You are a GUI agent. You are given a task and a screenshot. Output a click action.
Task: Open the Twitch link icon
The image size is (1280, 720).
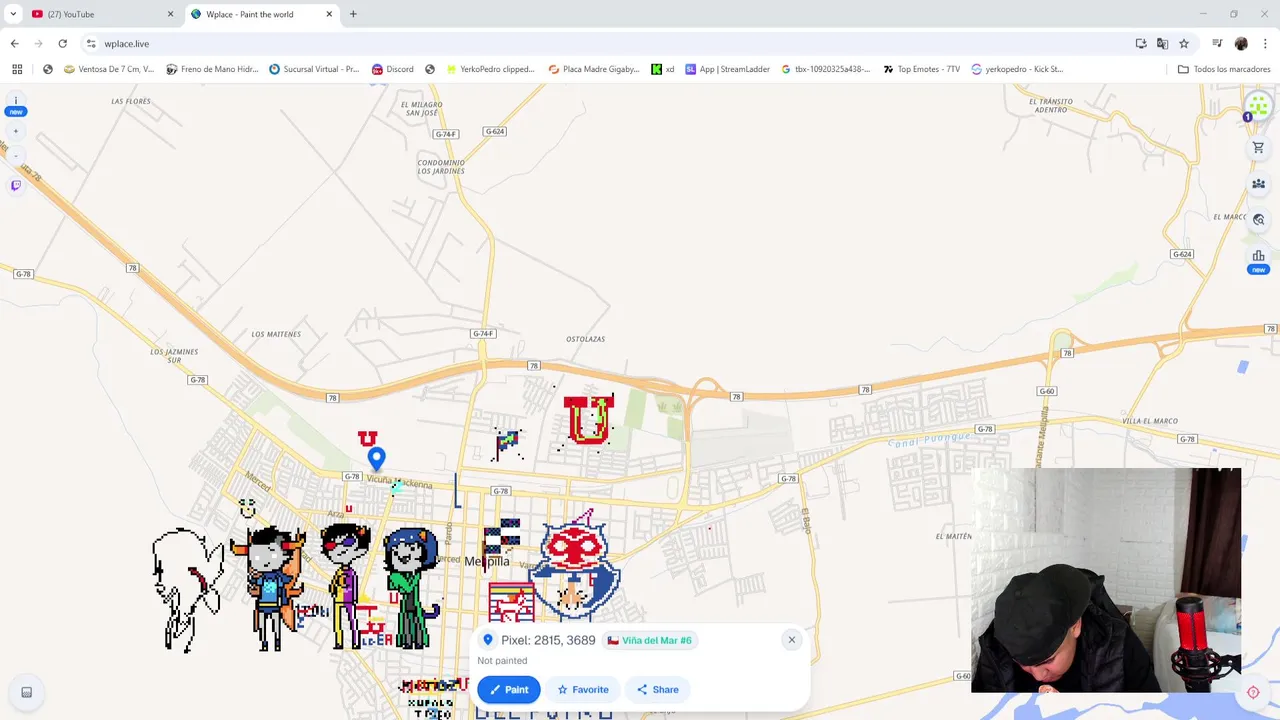[x=16, y=185]
